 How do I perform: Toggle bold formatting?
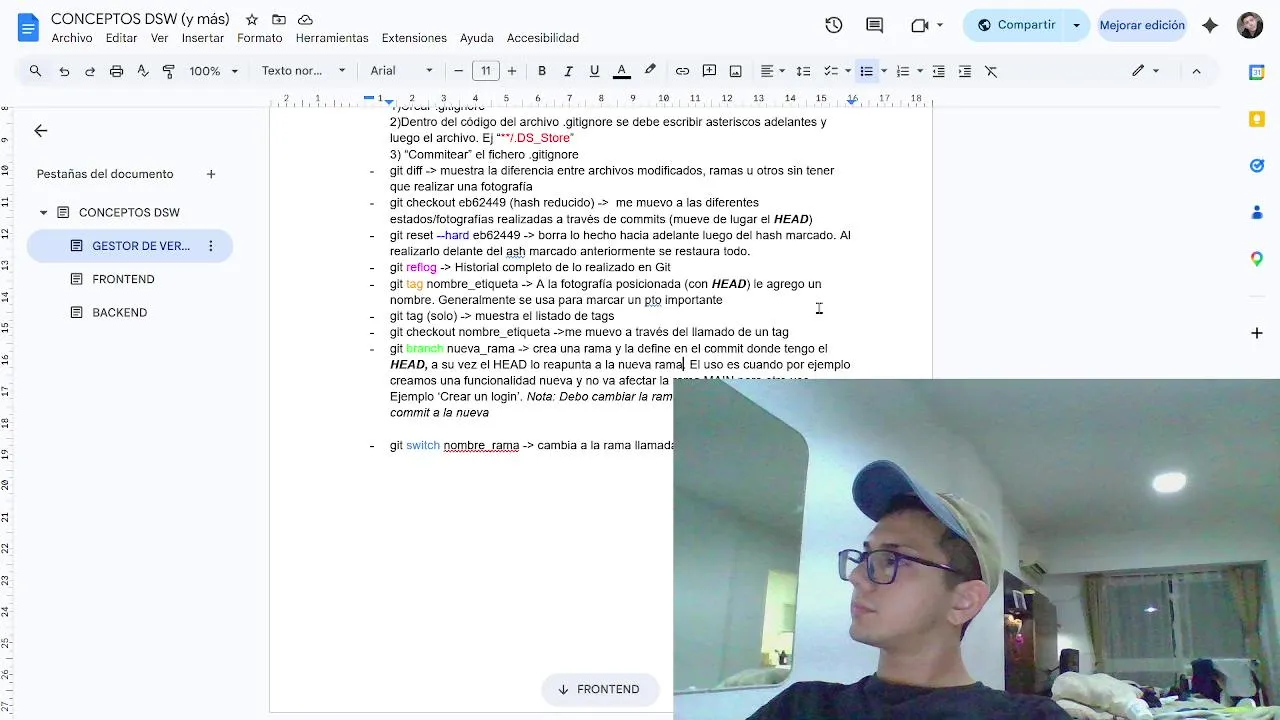tap(542, 71)
